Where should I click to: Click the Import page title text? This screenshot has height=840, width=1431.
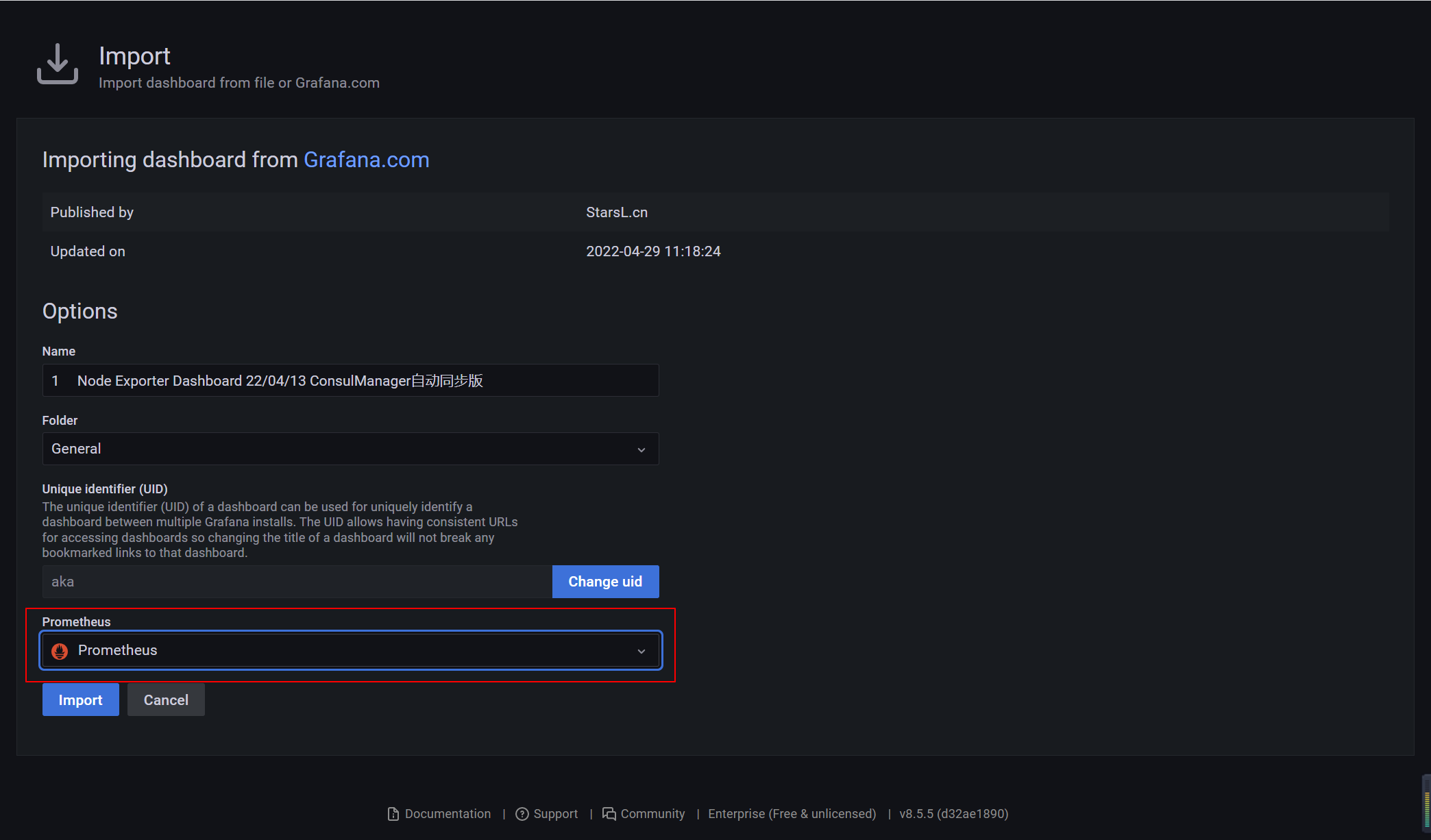(134, 55)
